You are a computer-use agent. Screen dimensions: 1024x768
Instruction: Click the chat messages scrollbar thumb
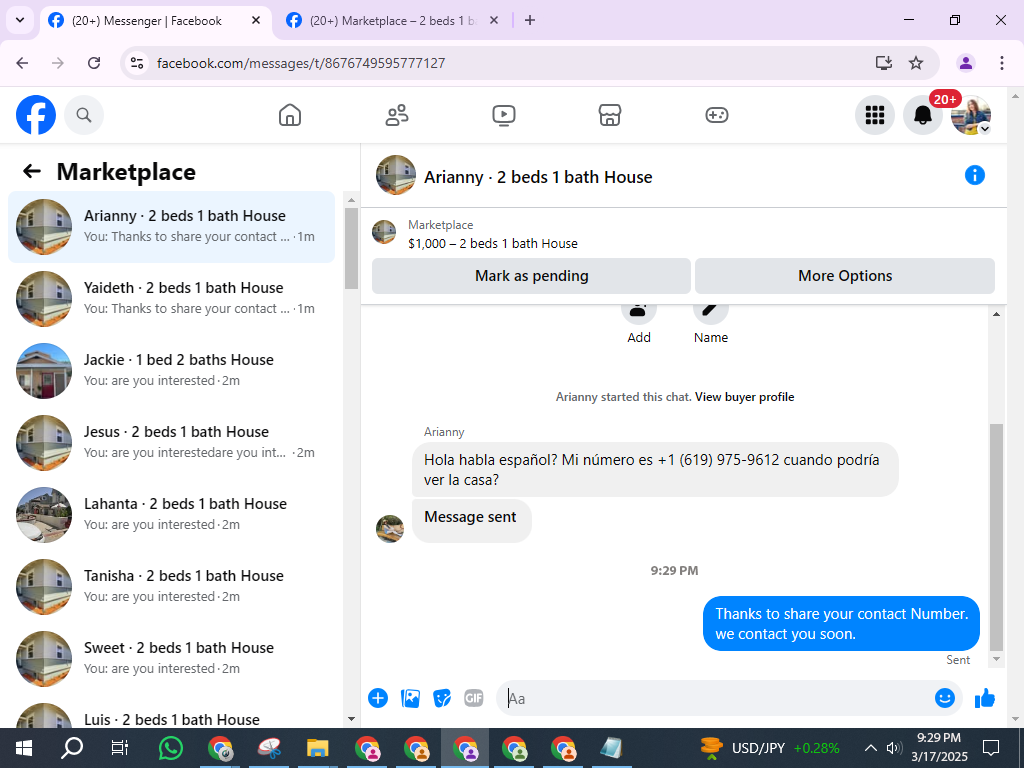click(996, 537)
